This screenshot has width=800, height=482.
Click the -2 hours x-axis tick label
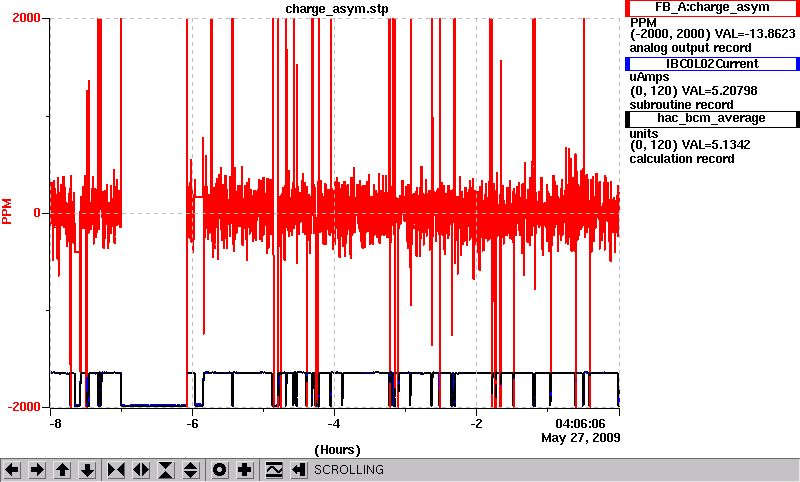click(x=476, y=424)
